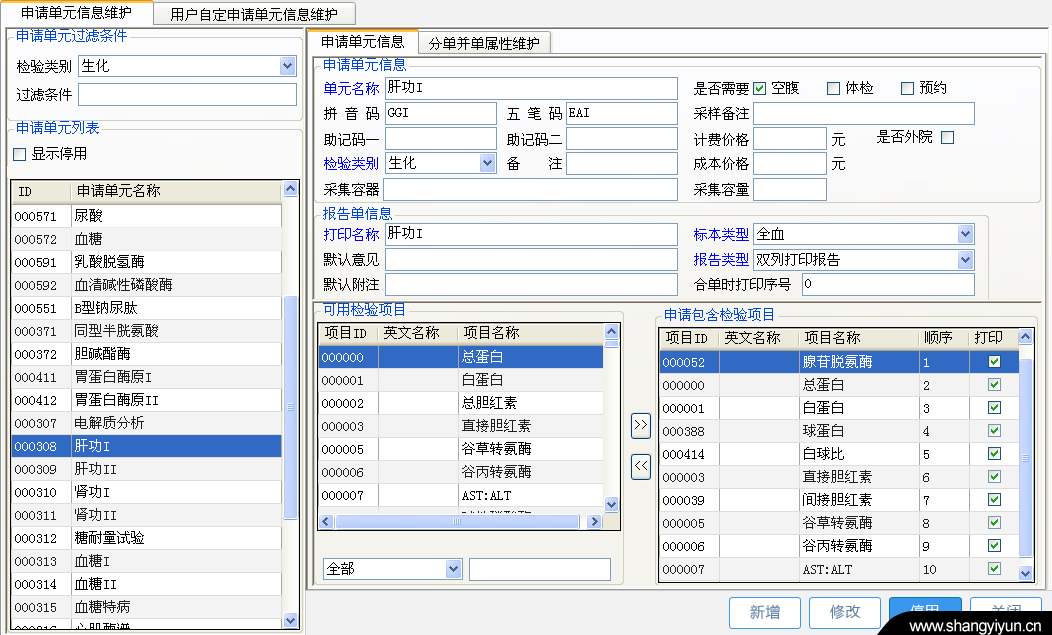
Task: Select 球蛋白 in included items list
Action: 839,431
